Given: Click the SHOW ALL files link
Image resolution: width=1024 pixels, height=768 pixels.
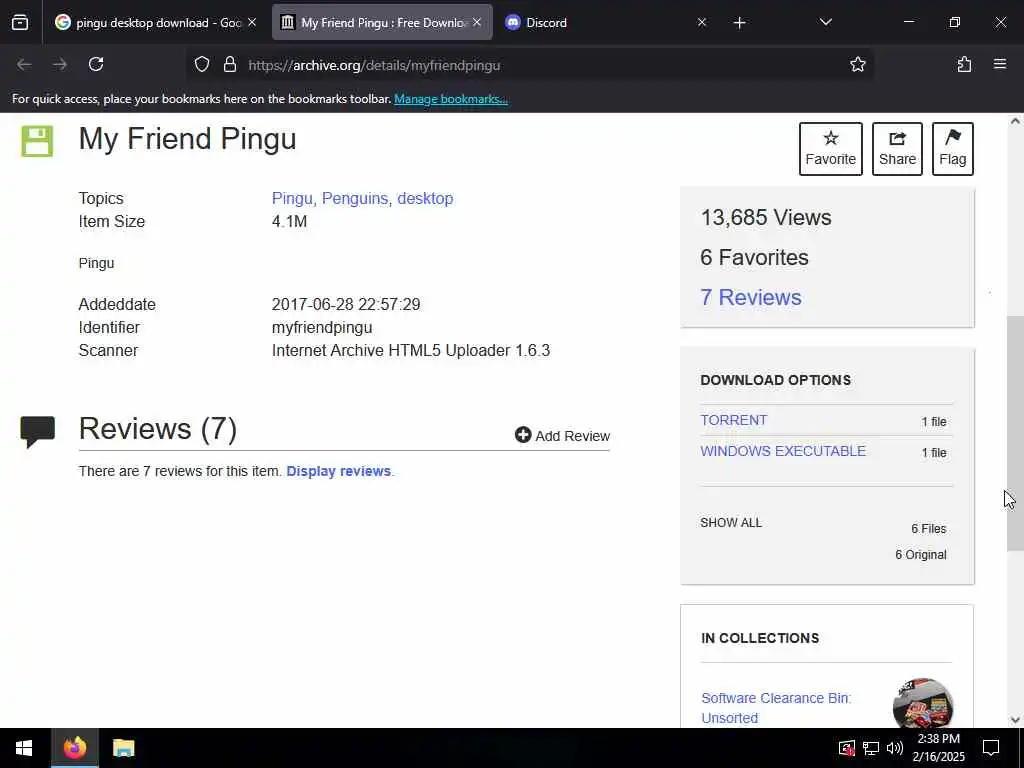Looking at the screenshot, I should 731,522.
